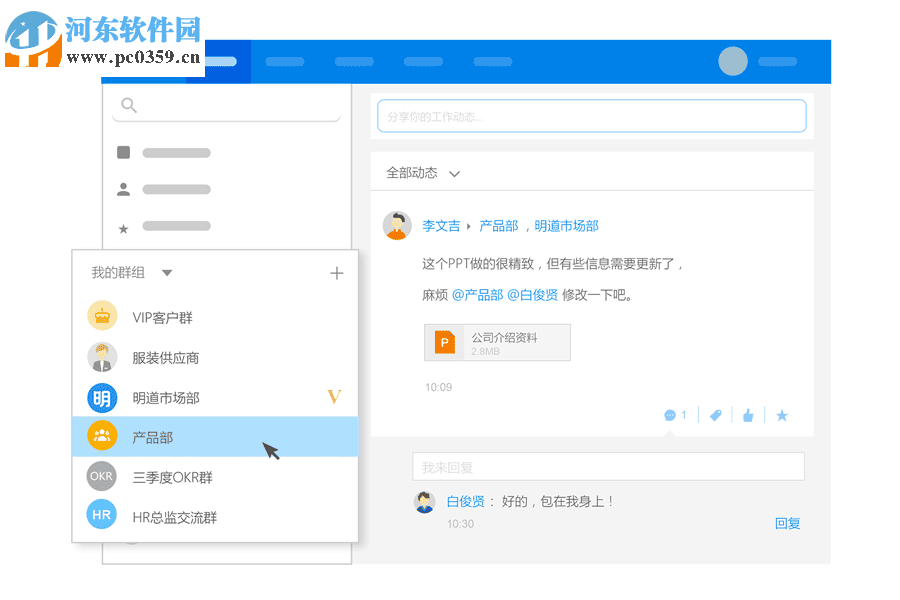Open comments via the speech bubble icon
This screenshot has width=900, height=600.
pyautogui.click(x=667, y=414)
